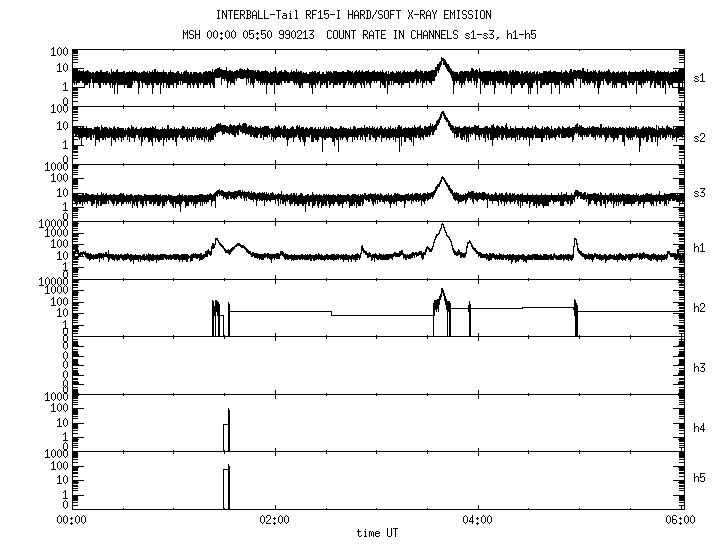Click the INTERBALL-Tail RF15-I plot title
Screen dimensions: 720x550
pyautogui.click(x=353, y=15)
